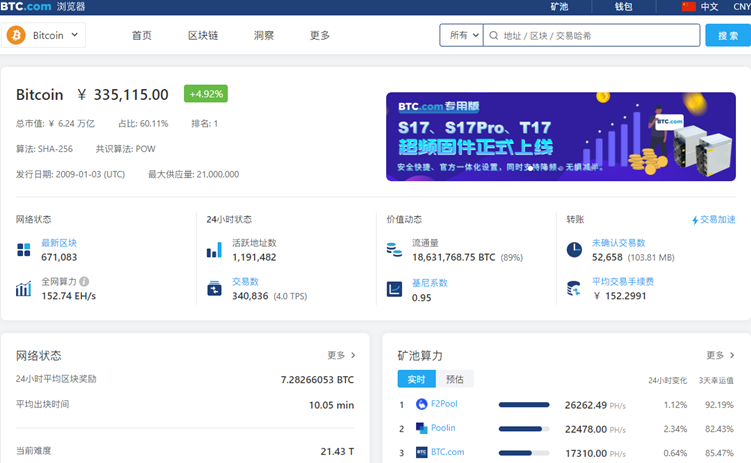
Task: Click the Poolin logo icon
Action: [x=421, y=428]
